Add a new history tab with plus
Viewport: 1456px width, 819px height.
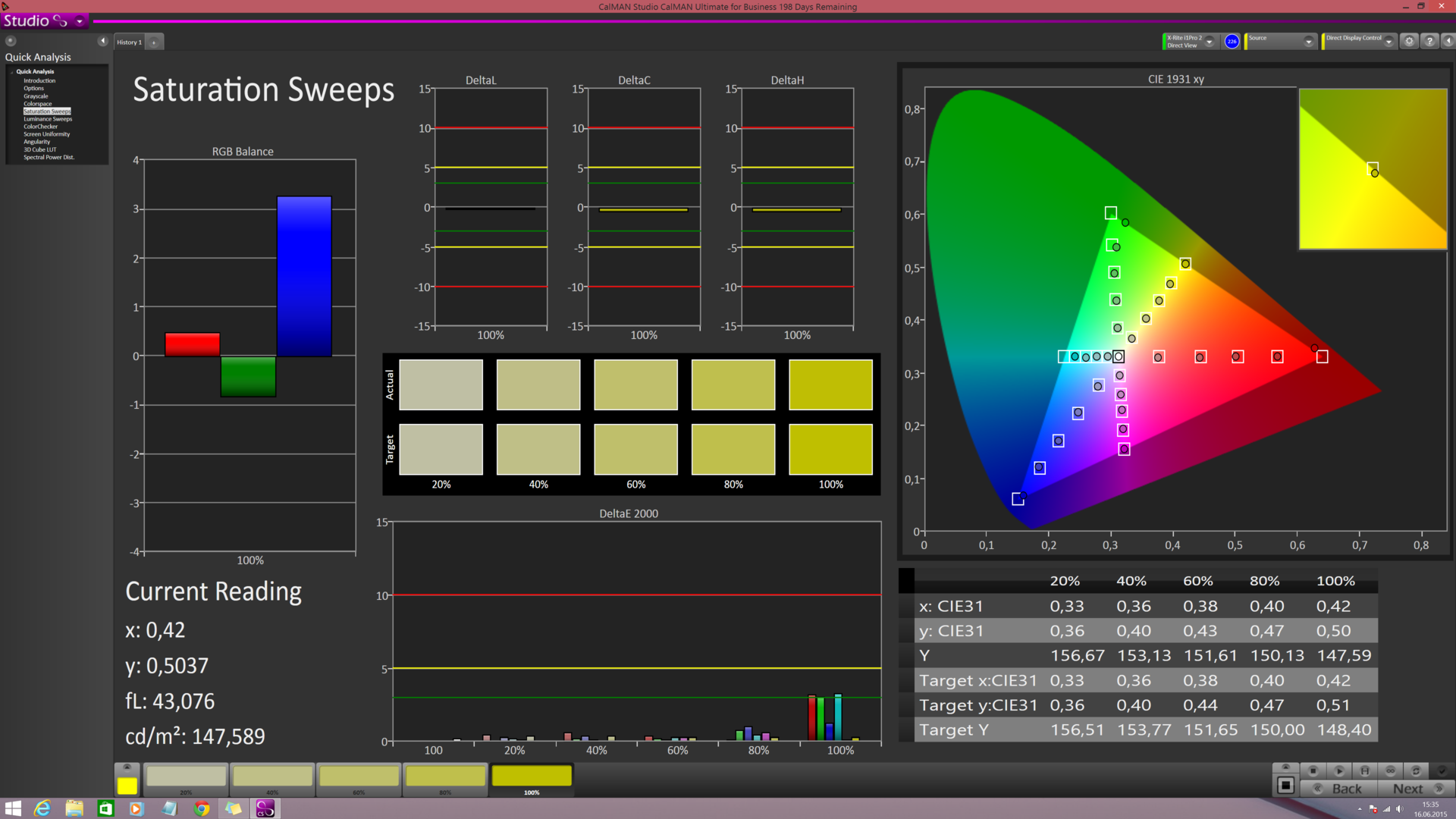154,42
